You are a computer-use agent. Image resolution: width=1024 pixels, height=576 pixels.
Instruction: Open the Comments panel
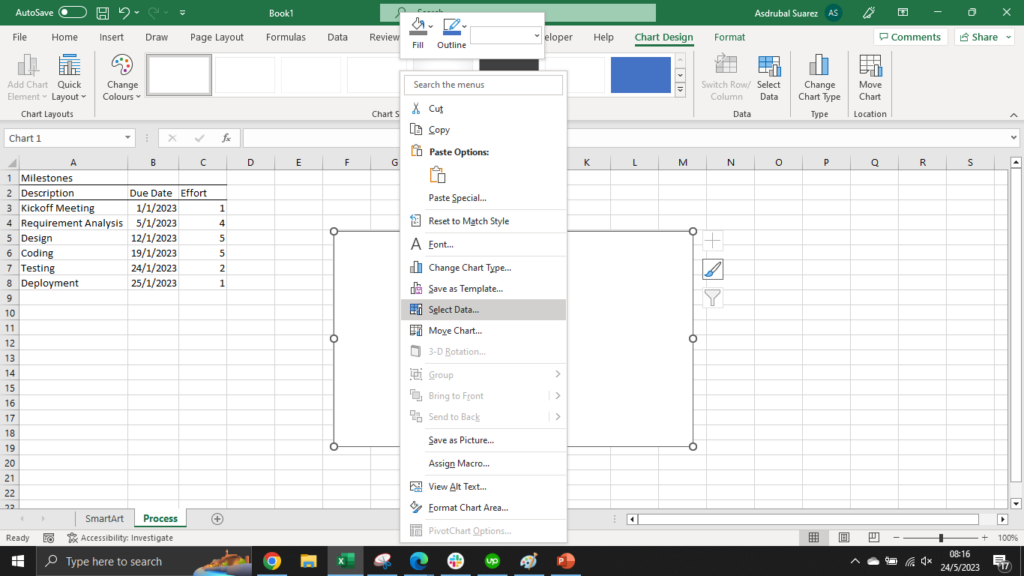click(908, 36)
